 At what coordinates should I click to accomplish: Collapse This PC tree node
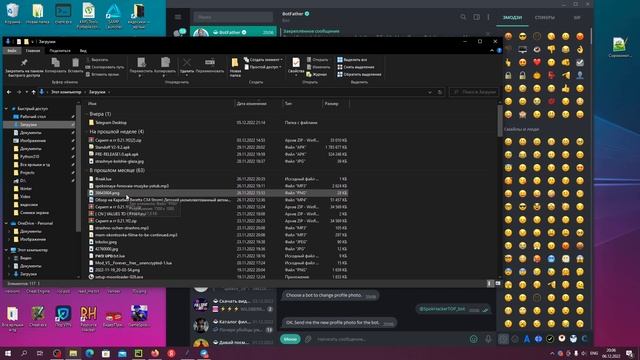point(6,250)
